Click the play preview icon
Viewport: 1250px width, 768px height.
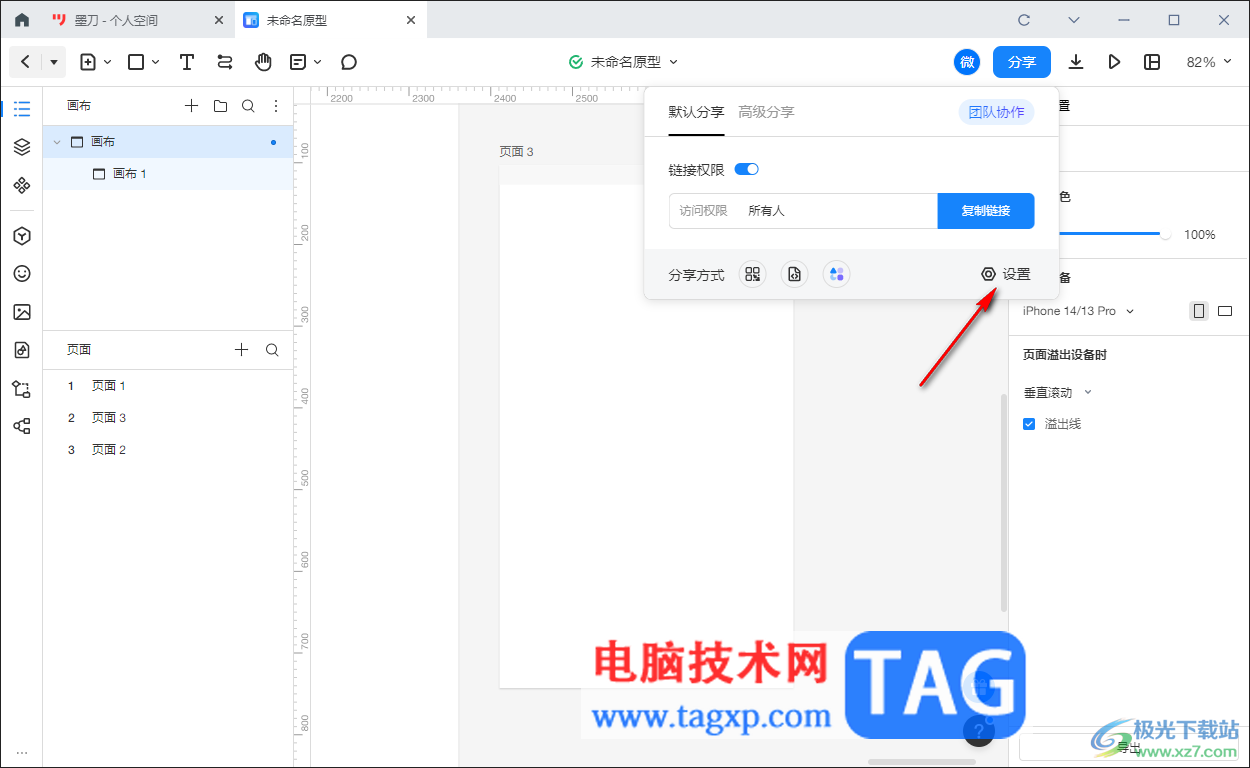1114,62
